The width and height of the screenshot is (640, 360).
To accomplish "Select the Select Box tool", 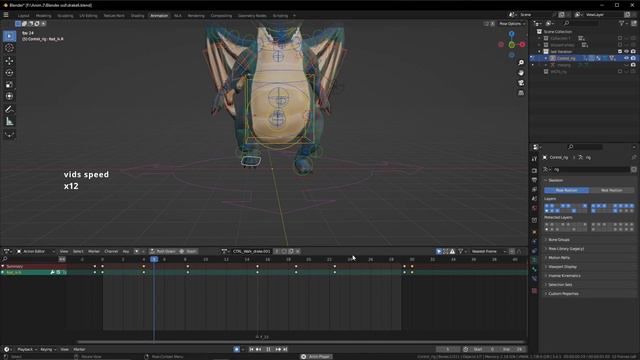I will (x=9, y=36).
